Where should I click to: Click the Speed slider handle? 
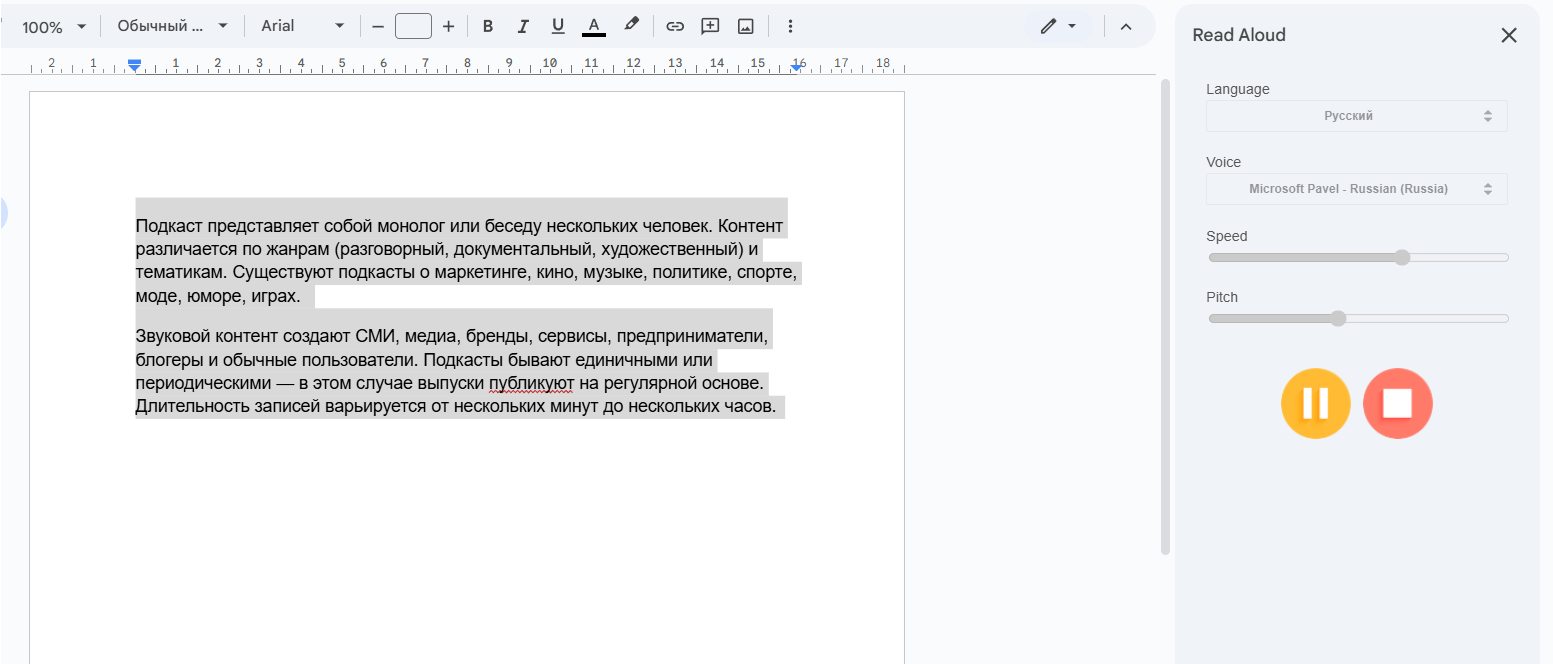click(1402, 258)
